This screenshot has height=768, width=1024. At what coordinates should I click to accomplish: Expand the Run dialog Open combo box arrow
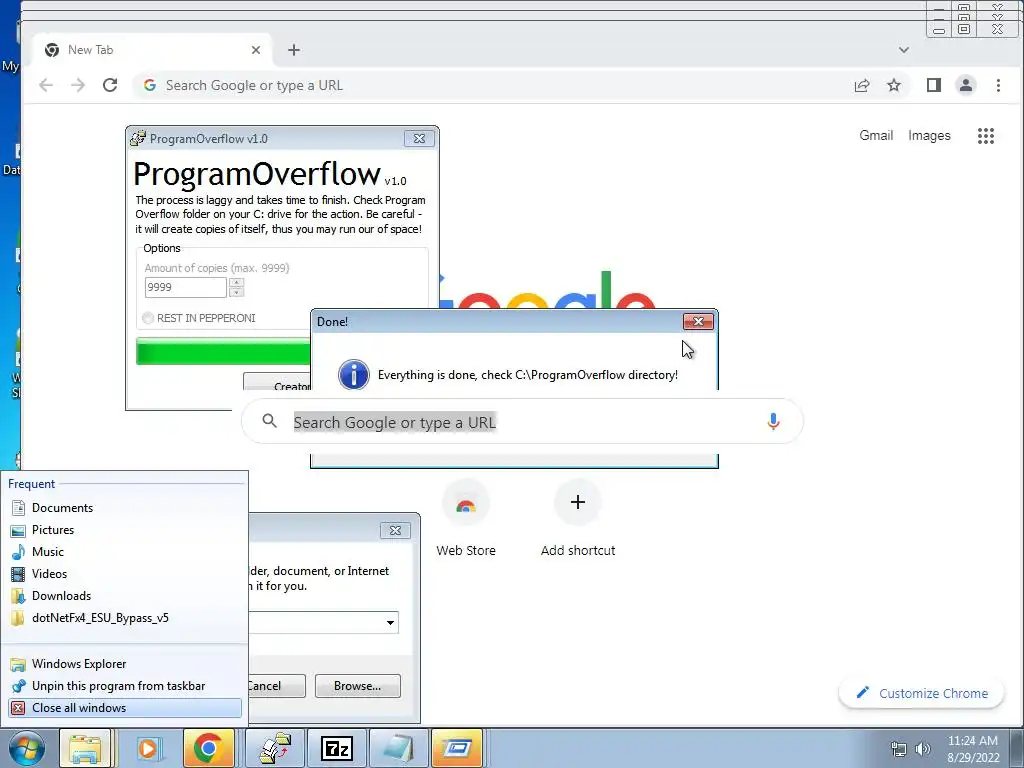click(390, 622)
